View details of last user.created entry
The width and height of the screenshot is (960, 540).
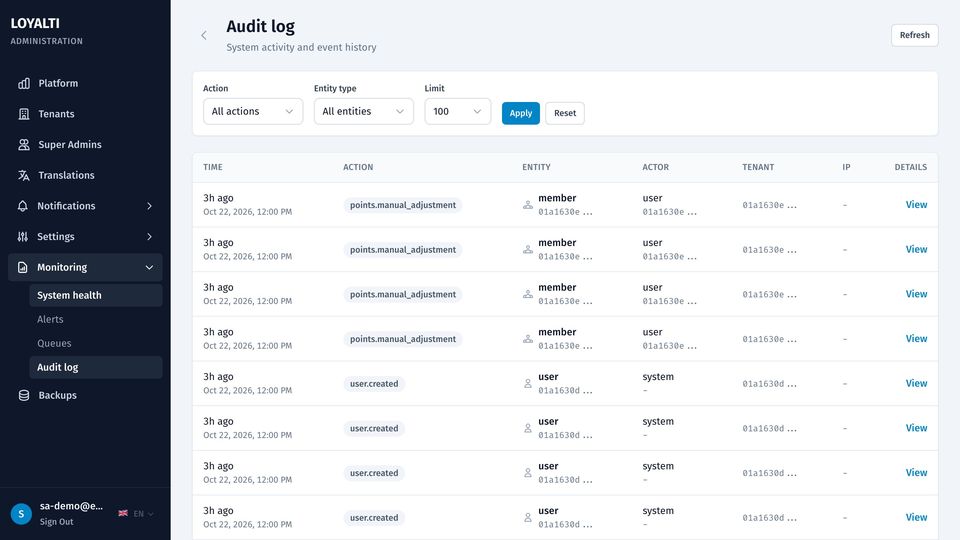point(916,517)
